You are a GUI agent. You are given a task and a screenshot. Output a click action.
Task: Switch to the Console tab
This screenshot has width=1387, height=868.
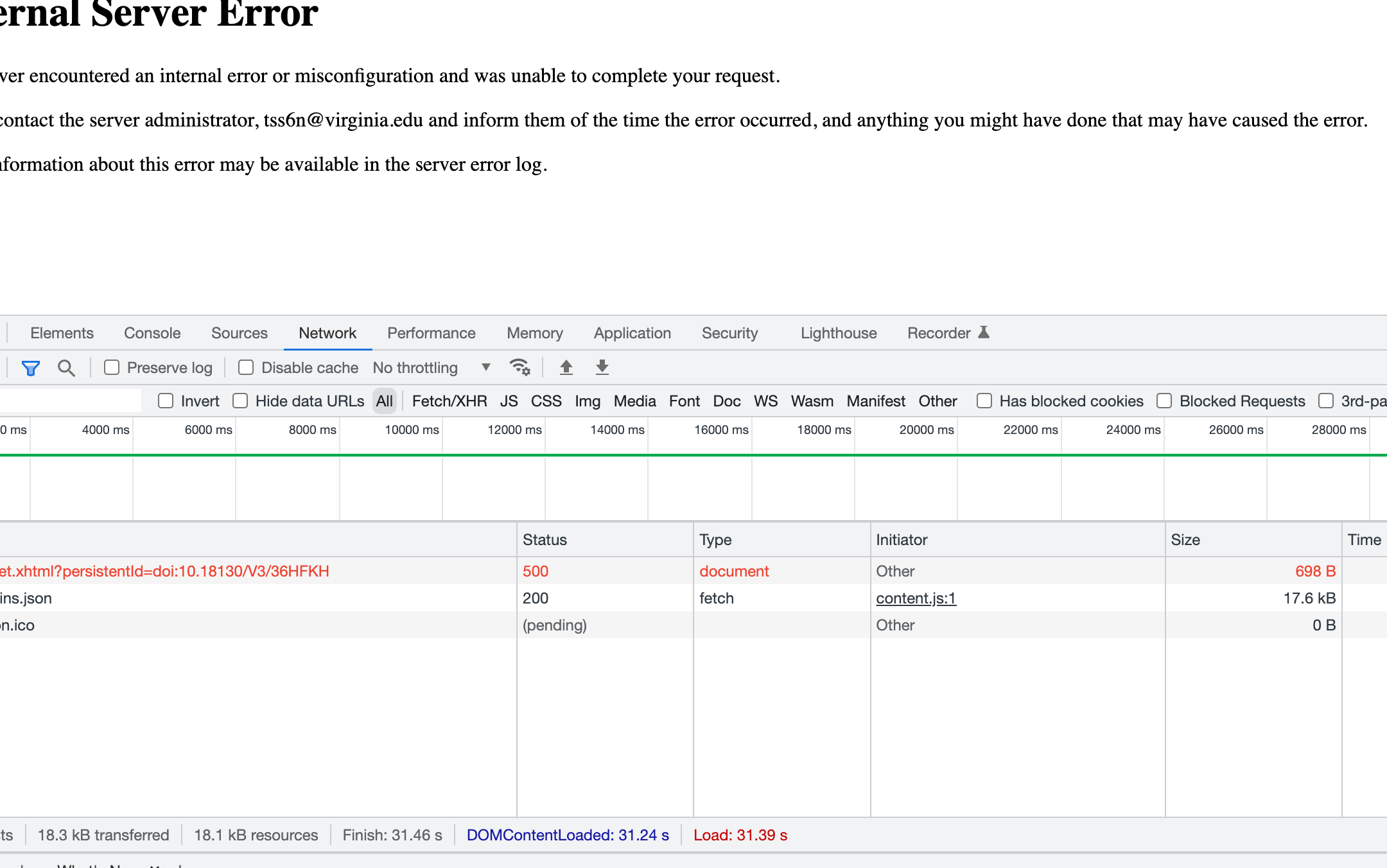152,333
